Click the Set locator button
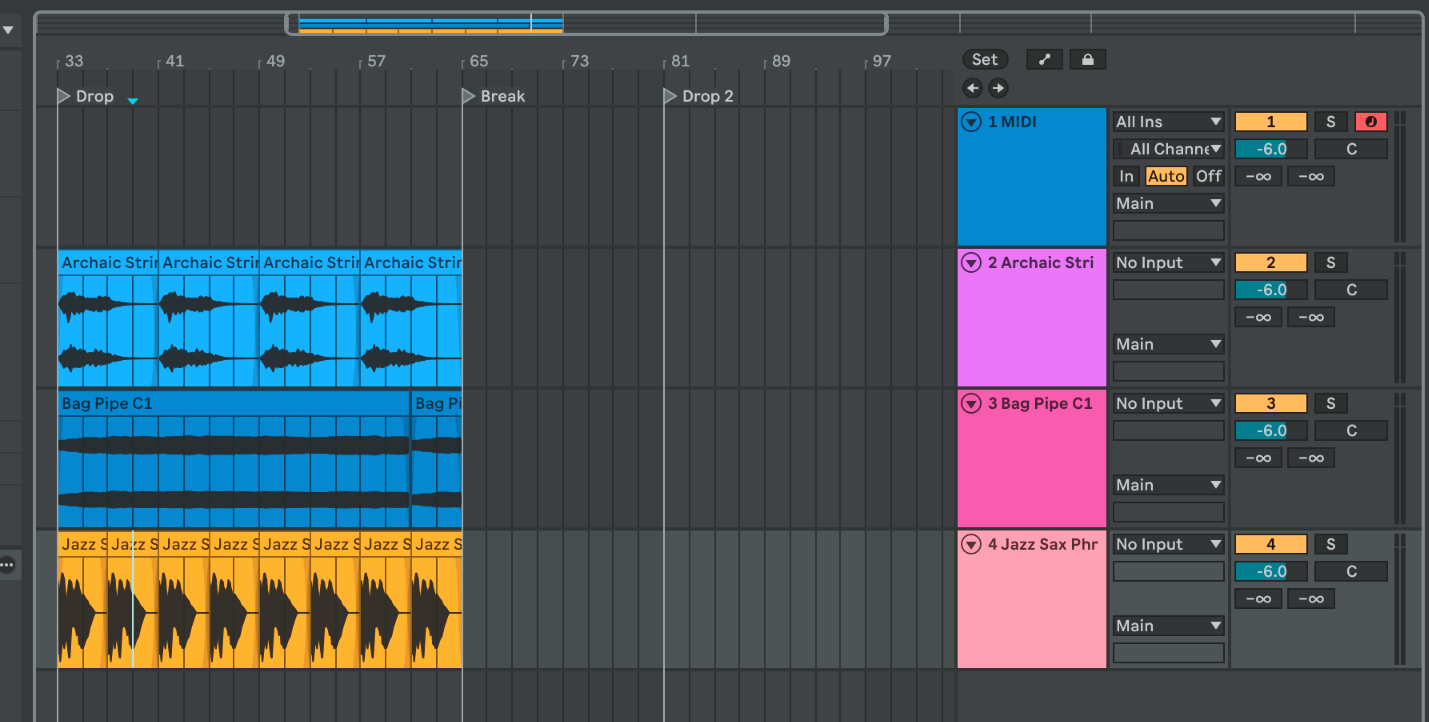 (x=985, y=59)
